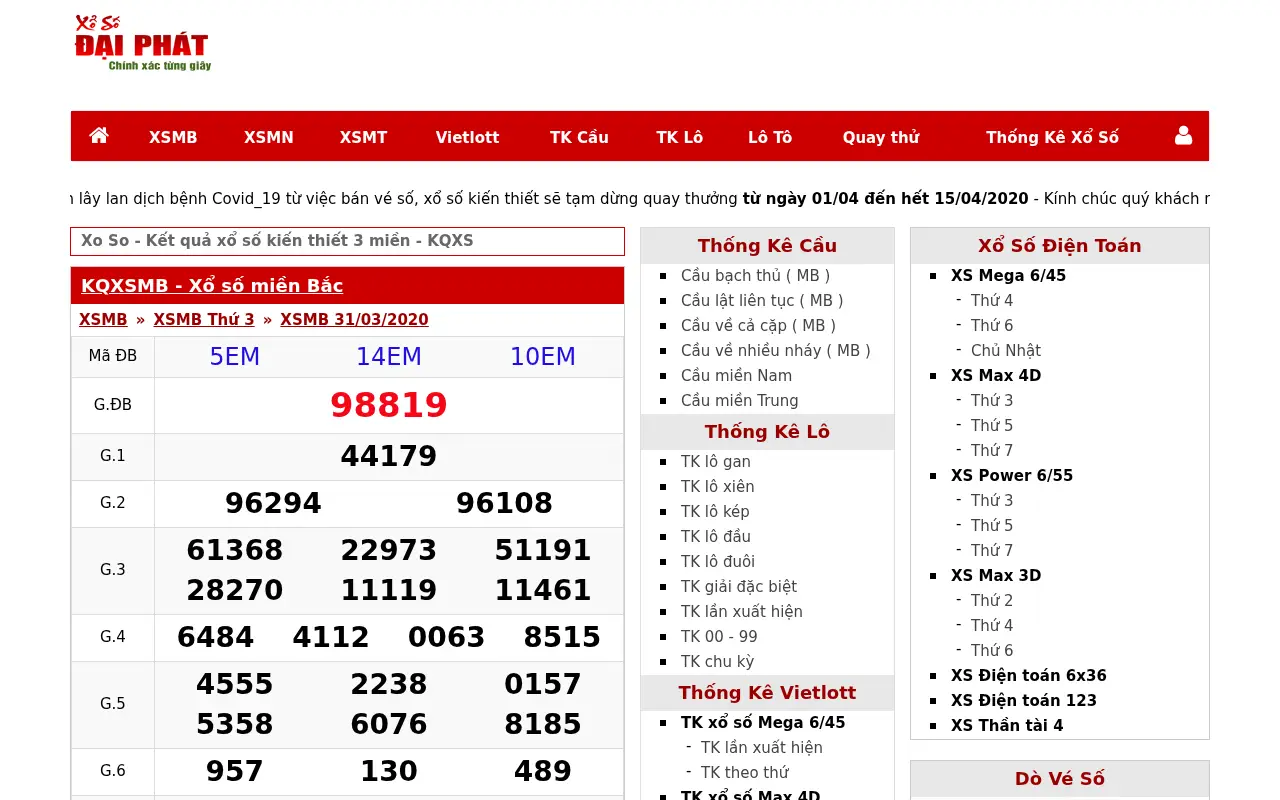
Task: Open the XSMB 31/03/2020 breadcrumb link
Action: 354,319
